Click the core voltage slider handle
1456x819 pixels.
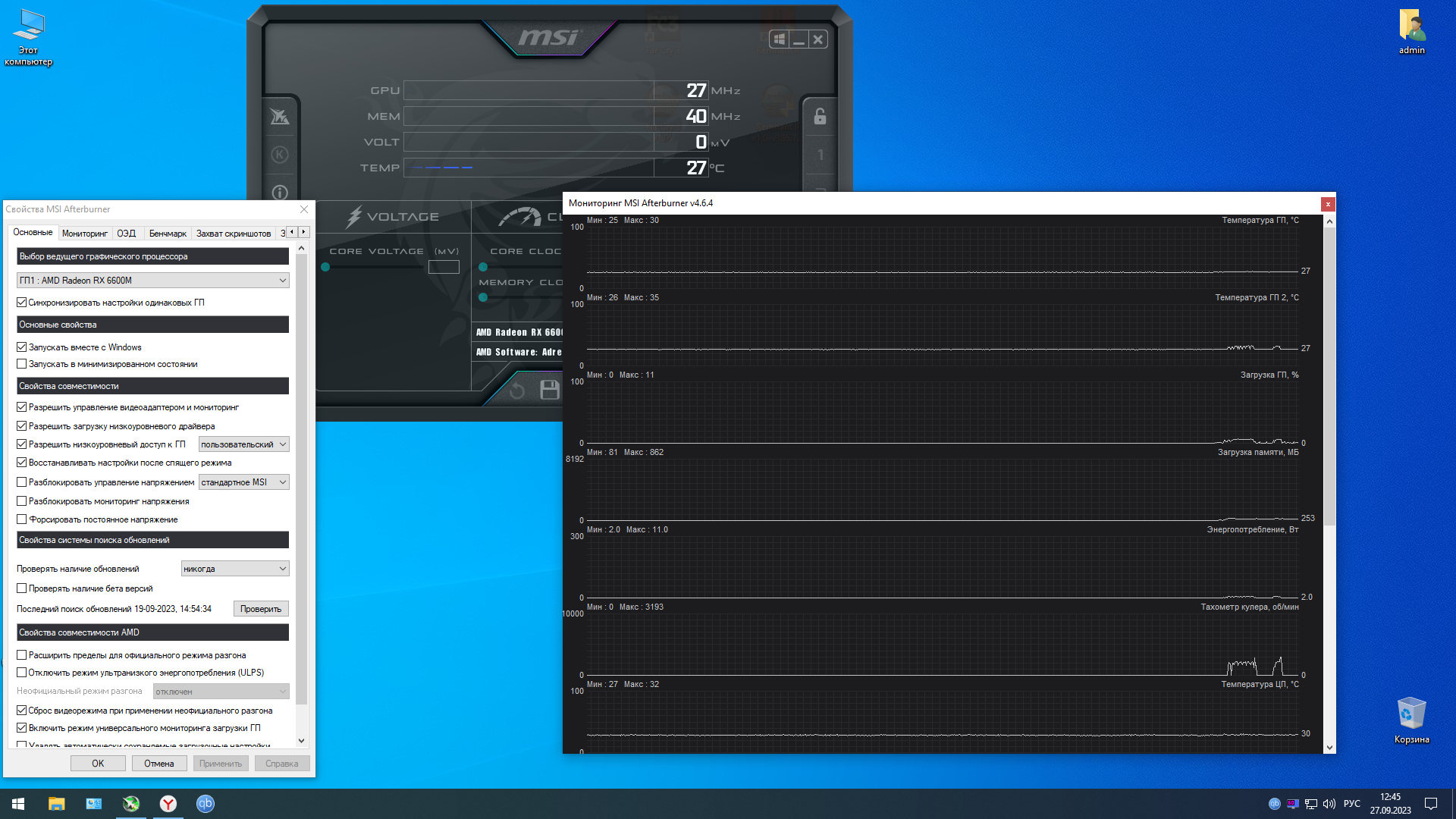(x=325, y=267)
